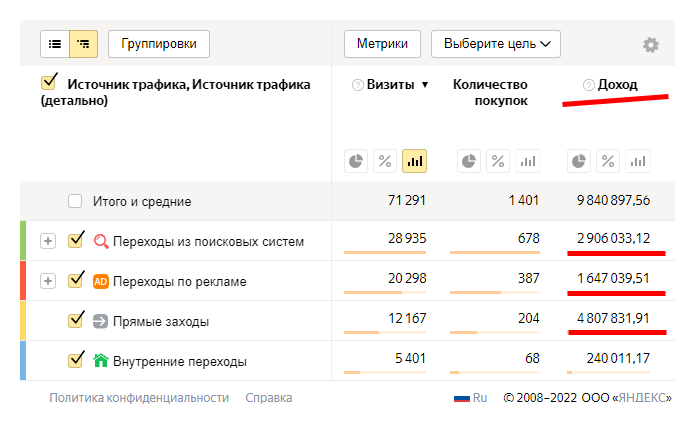Uncheck Переходы из поисковых систем checkbox
This screenshot has width=695, height=435.
pyautogui.click(x=75, y=240)
